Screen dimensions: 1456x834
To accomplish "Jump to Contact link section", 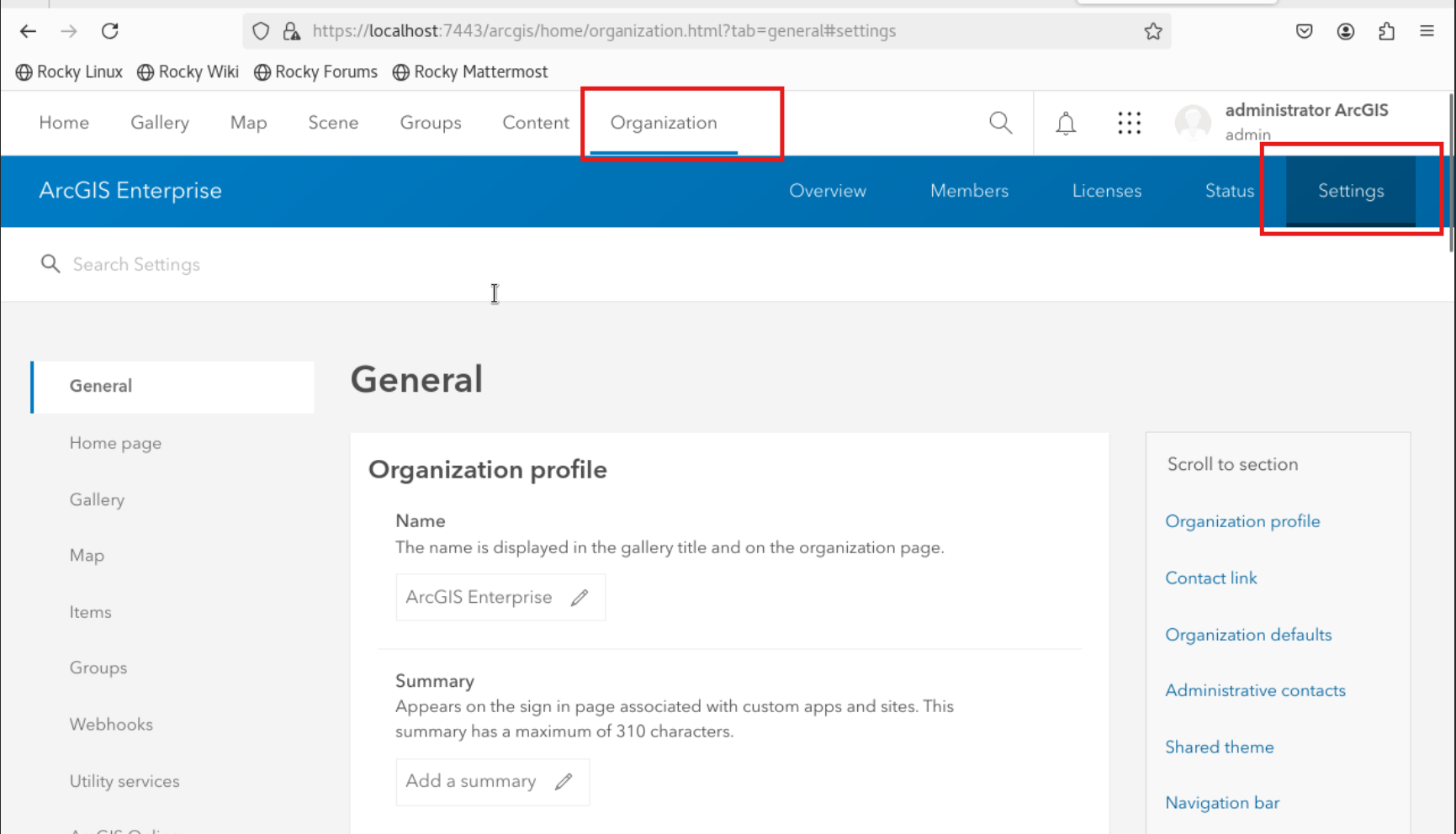I will pyautogui.click(x=1211, y=578).
